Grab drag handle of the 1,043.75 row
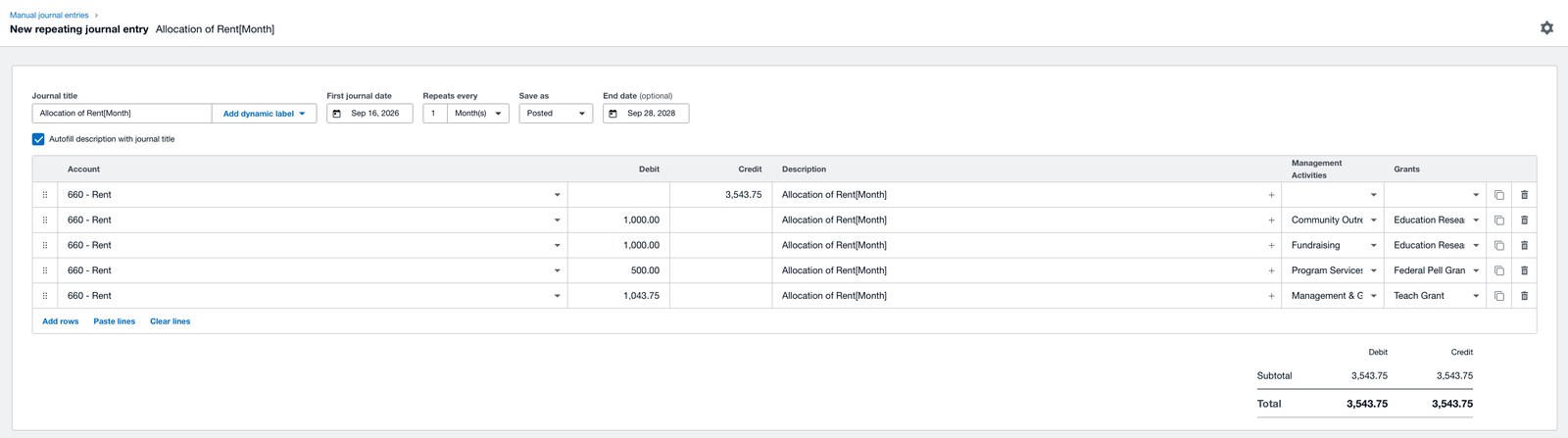Screen dimensions: 1568x438 tap(45, 296)
